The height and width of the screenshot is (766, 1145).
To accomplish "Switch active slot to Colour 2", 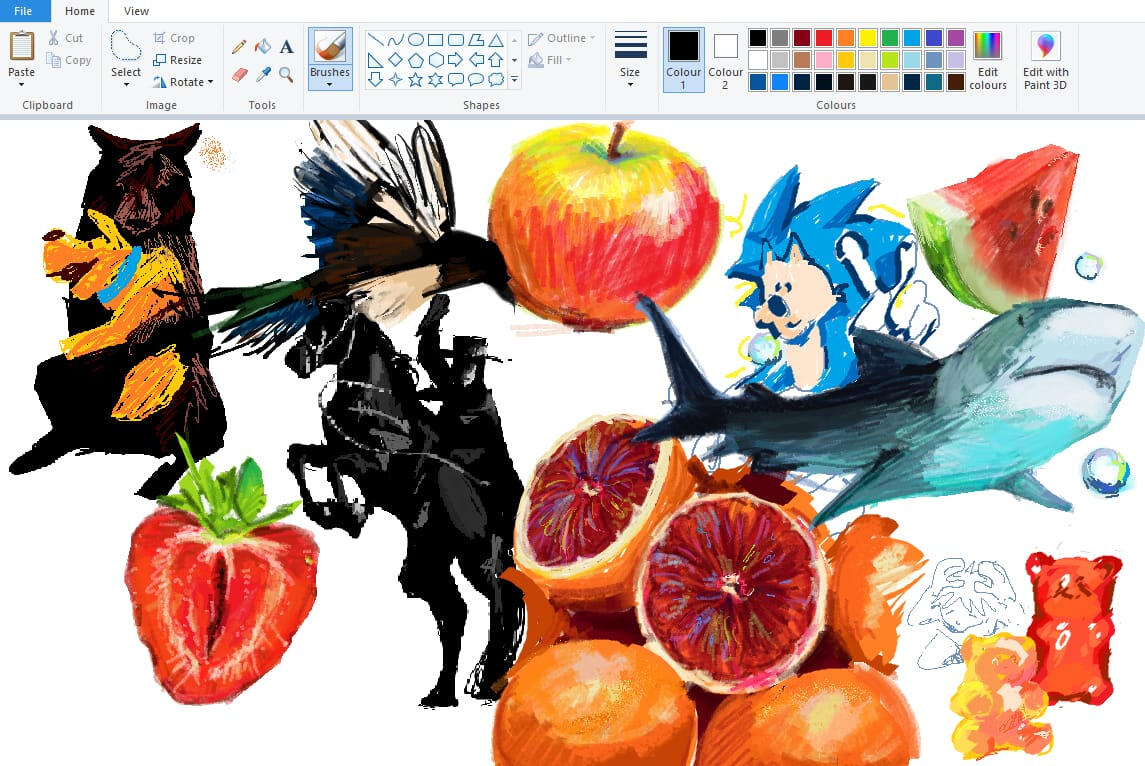I will 725,59.
